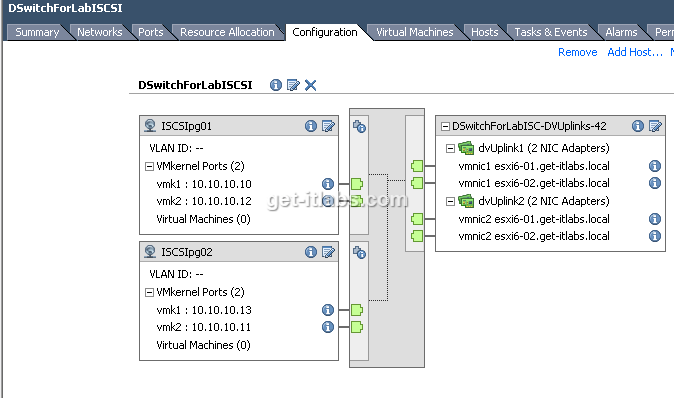This screenshot has height=398, width=674.
Task: View info for vmnic2 esxi6-02
Action: (655, 236)
